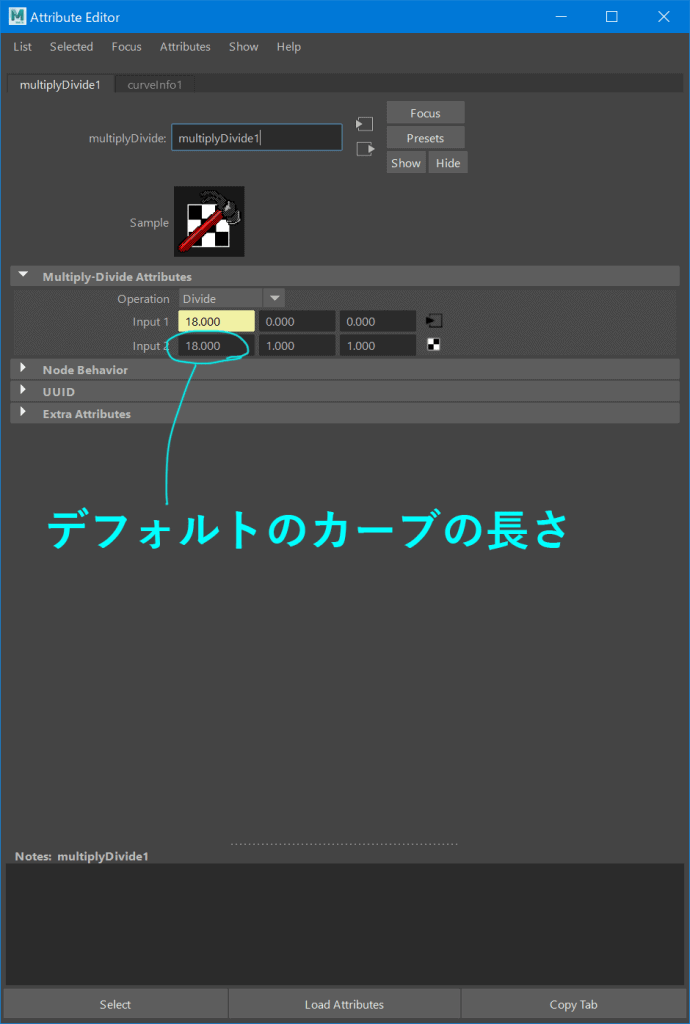
Task: Switch to the curveInfo1 tab
Action: pyautogui.click(x=155, y=85)
